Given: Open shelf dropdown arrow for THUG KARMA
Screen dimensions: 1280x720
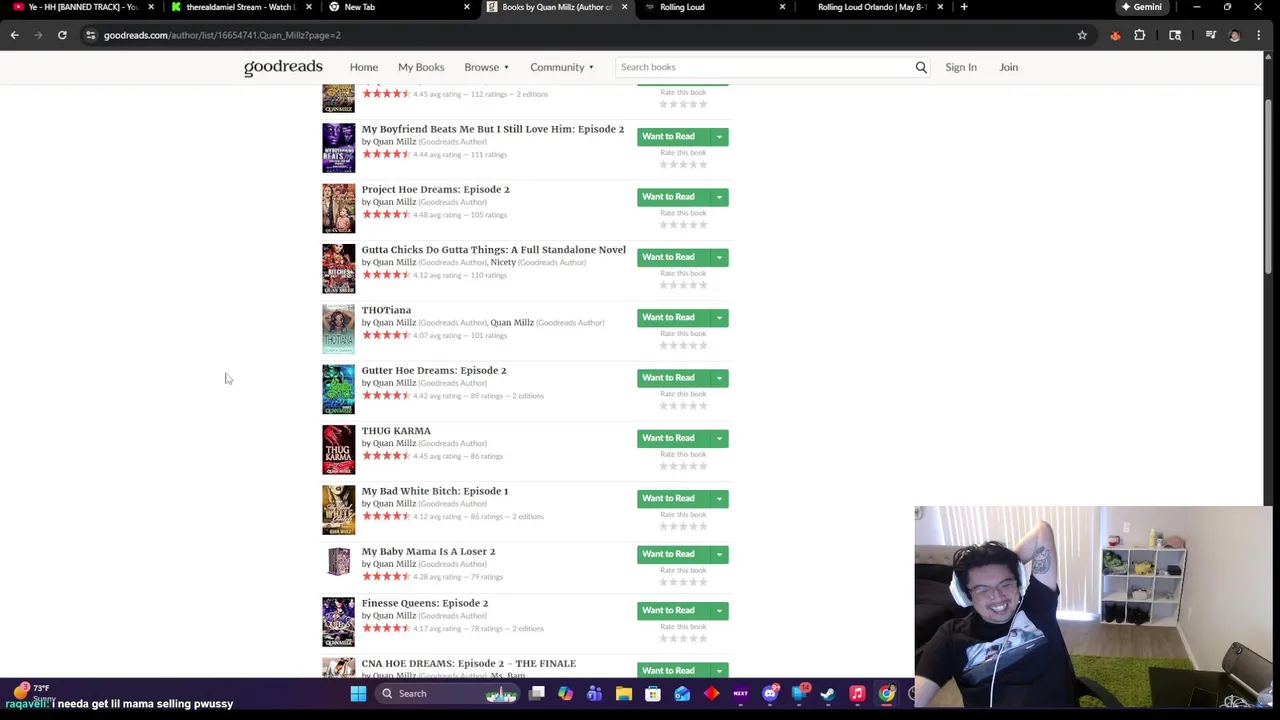Looking at the screenshot, I should tap(719, 438).
